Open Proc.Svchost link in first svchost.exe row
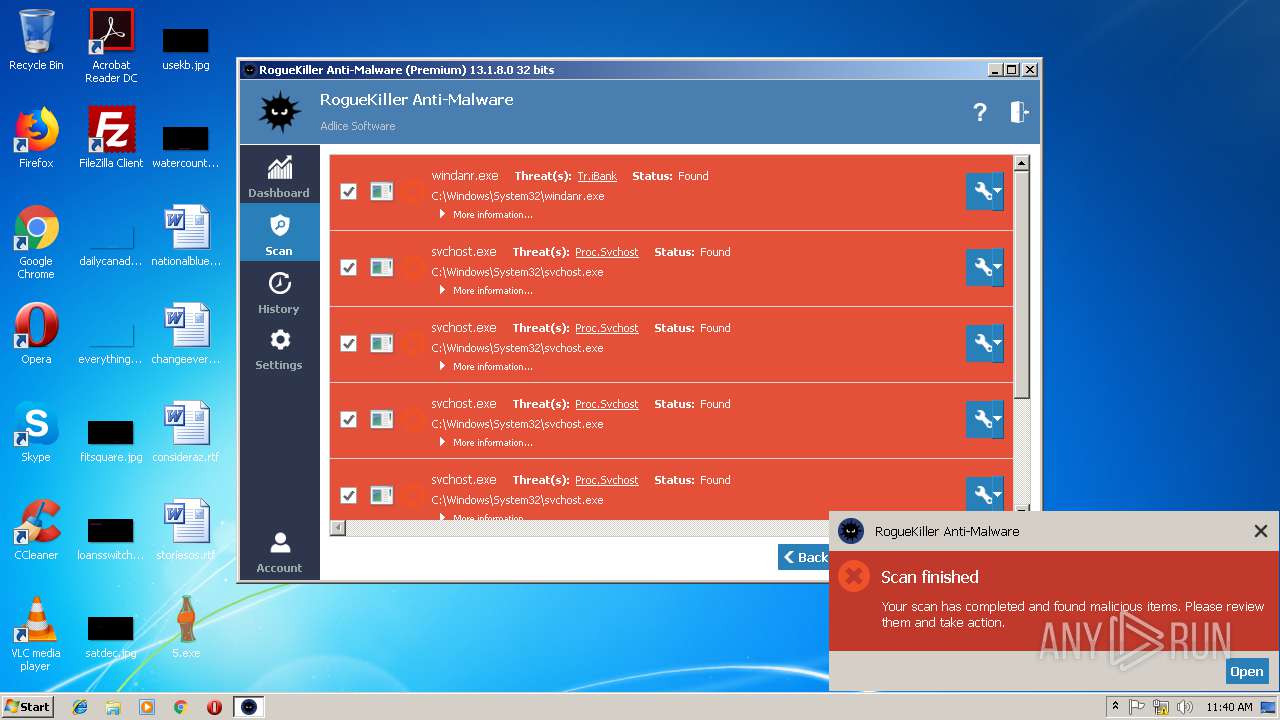The width and height of the screenshot is (1280, 720). coord(606,252)
